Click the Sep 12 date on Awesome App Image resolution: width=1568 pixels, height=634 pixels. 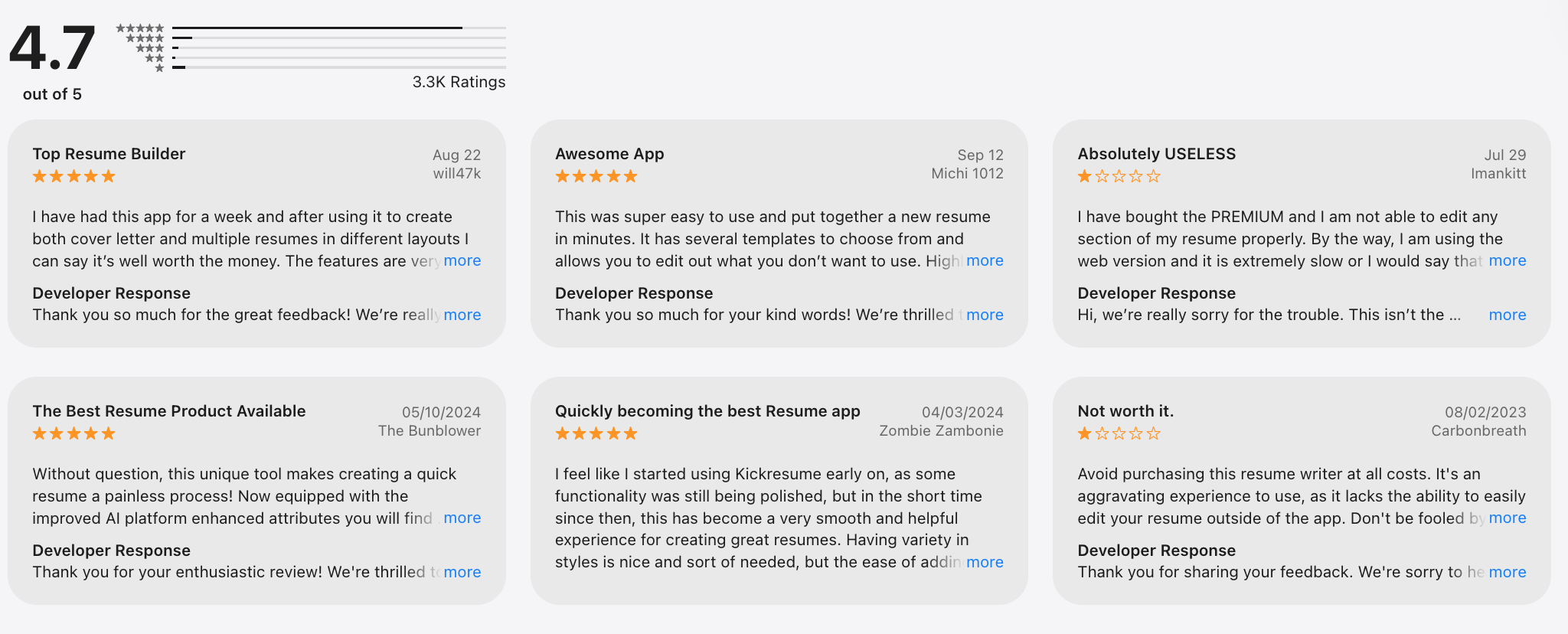pyautogui.click(x=982, y=154)
